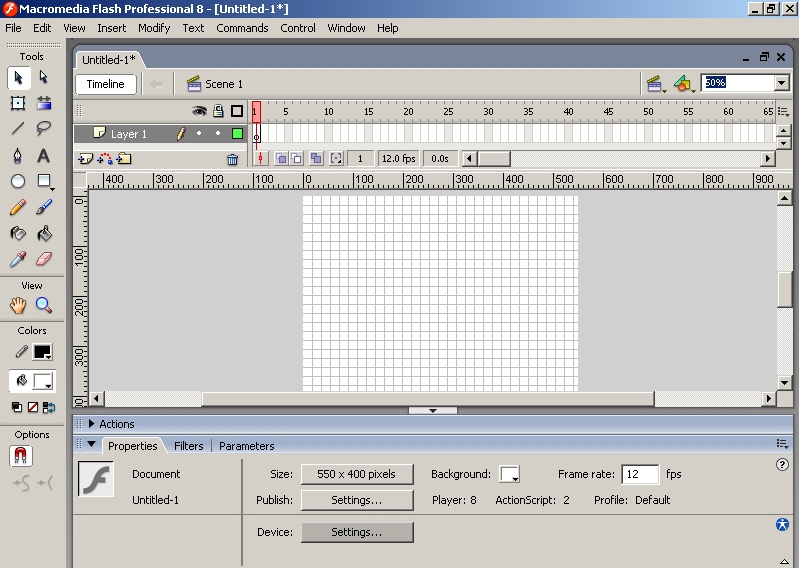The image size is (799, 568).
Task: Open timeline options menu at ruler end
Action: pyautogui.click(x=783, y=112)
